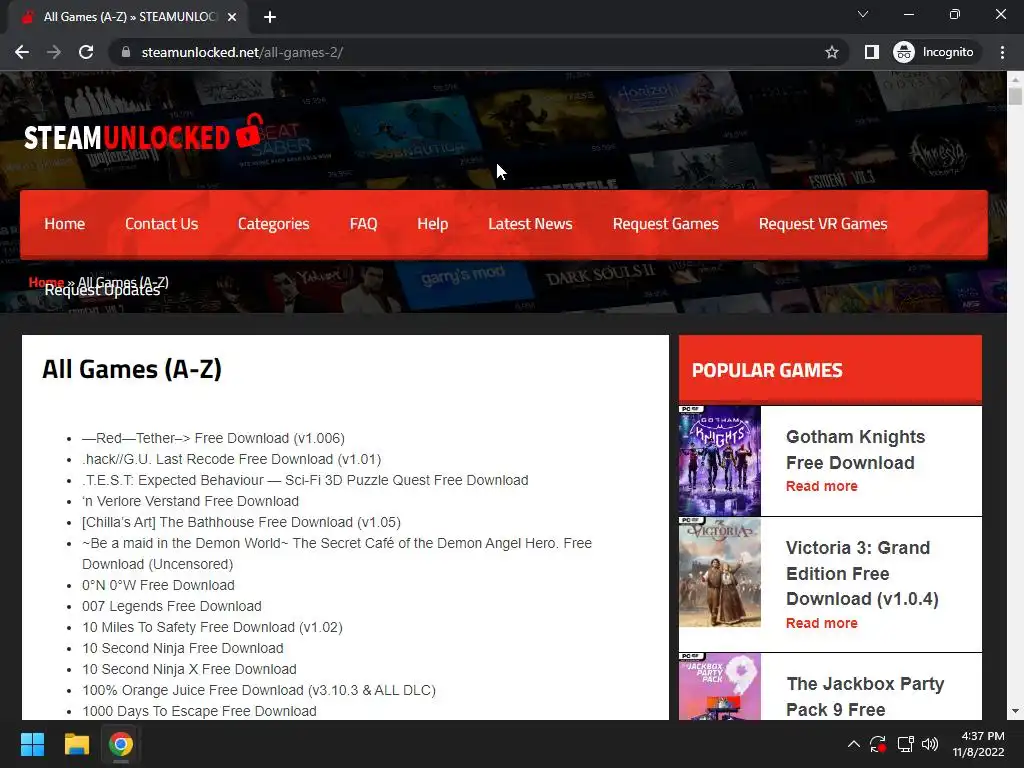Open the FAQ nav item
1024x768 pixels.
(x=363, y=224)
